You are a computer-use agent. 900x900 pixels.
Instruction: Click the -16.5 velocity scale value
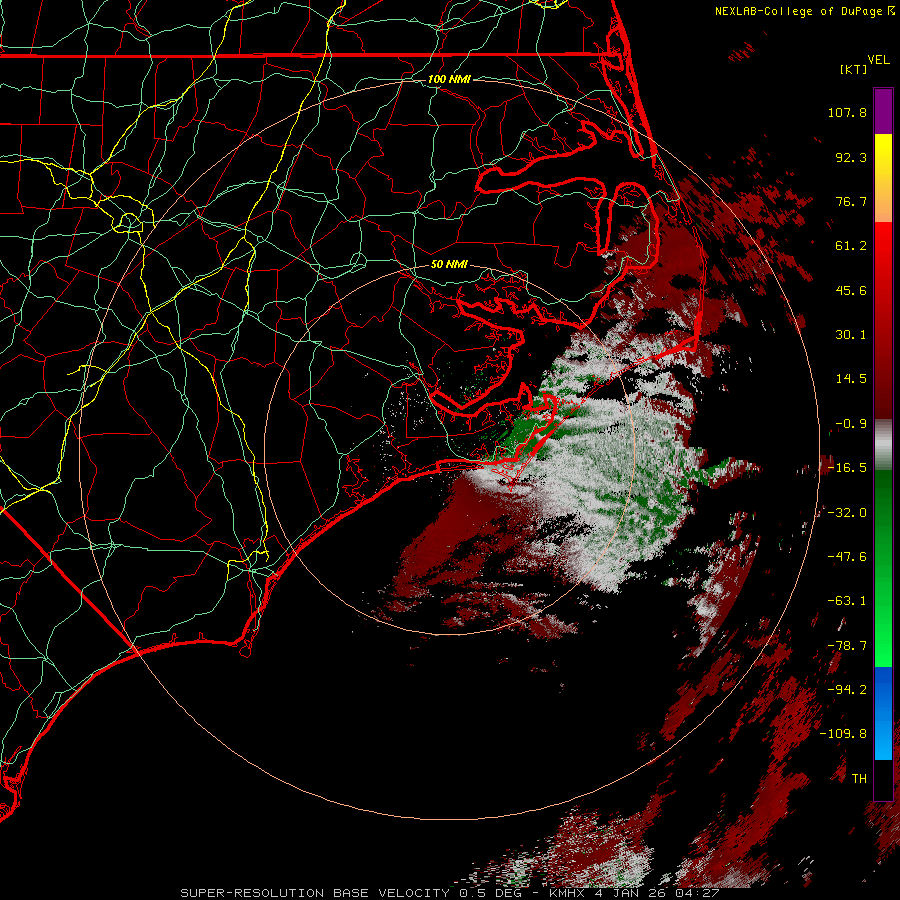coord(847,468)
